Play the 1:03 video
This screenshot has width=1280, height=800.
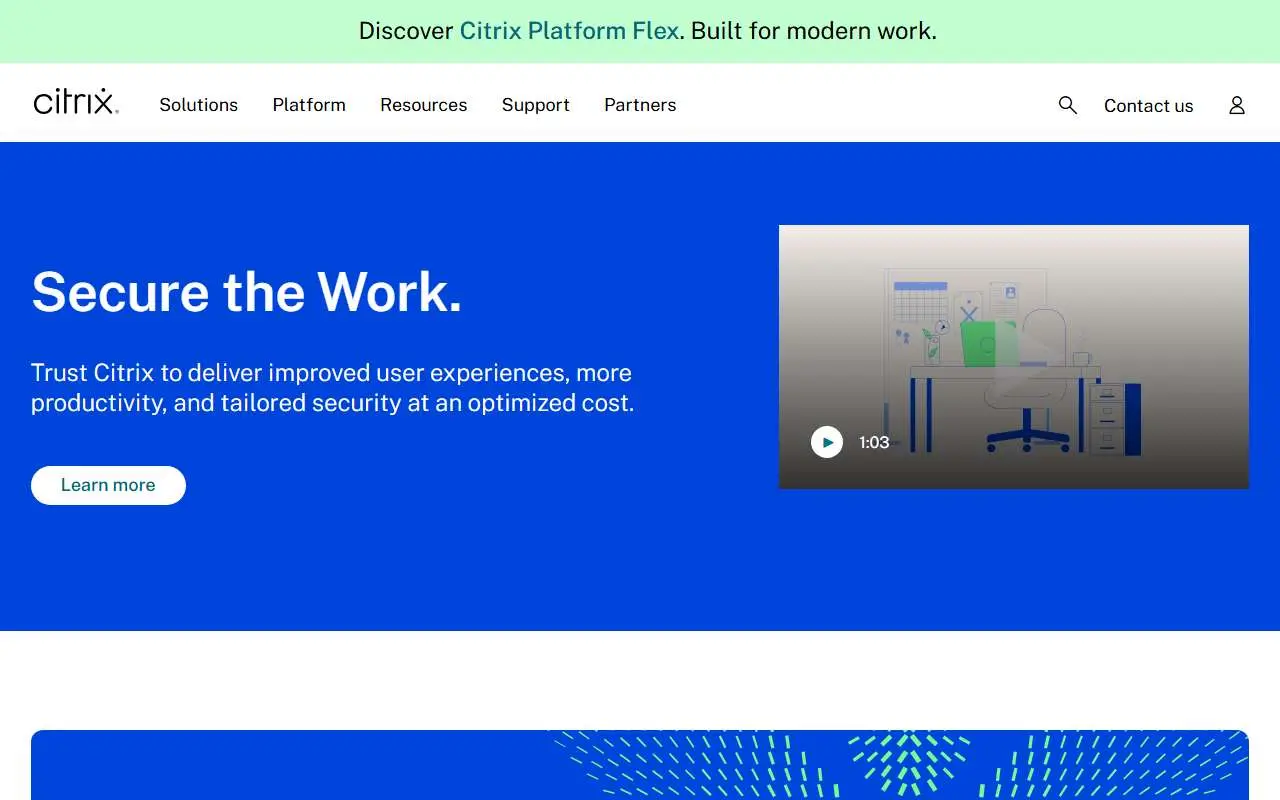click(827, 442)
